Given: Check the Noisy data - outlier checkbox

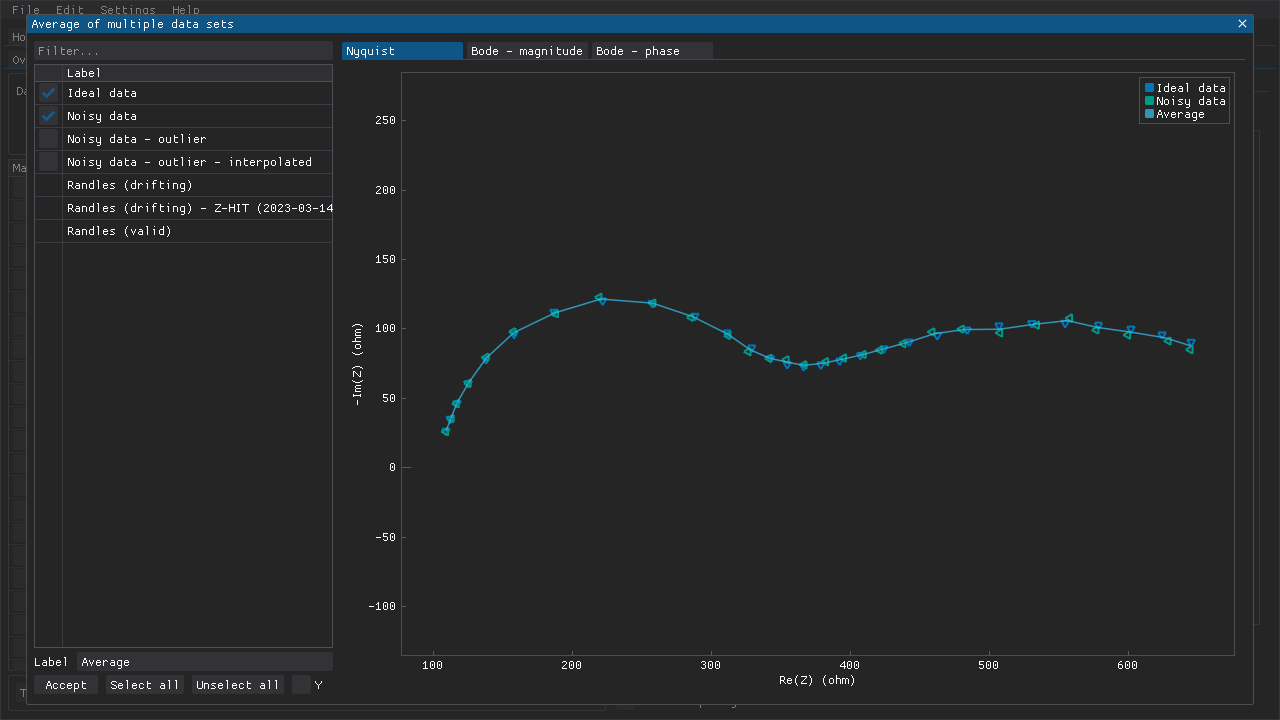Looking at the screenshot, I should pyautogui.click(x=48, y=139).
